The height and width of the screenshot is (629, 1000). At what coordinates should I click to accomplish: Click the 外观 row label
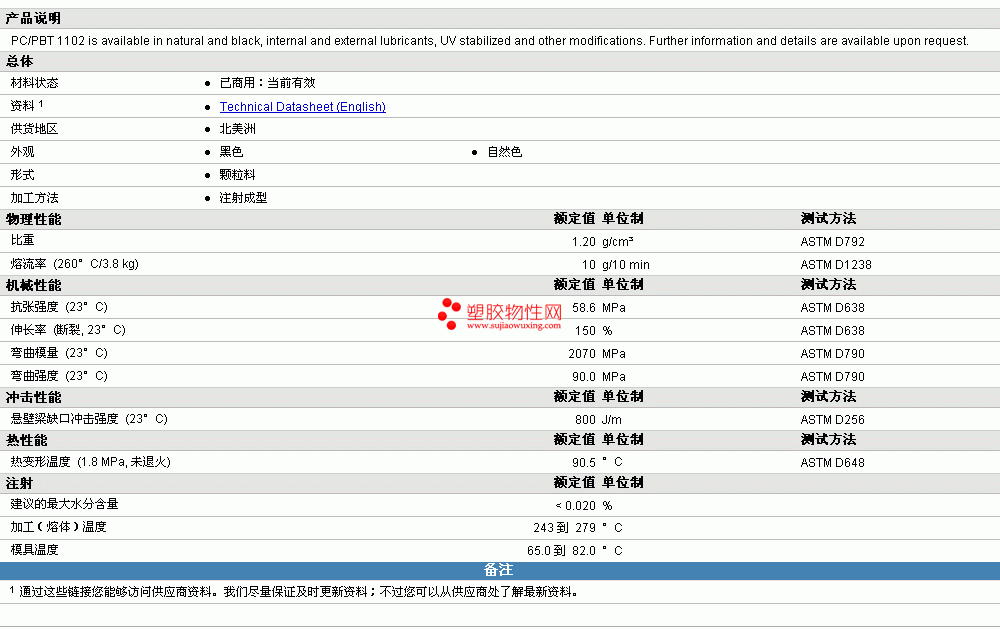point(22,152)
